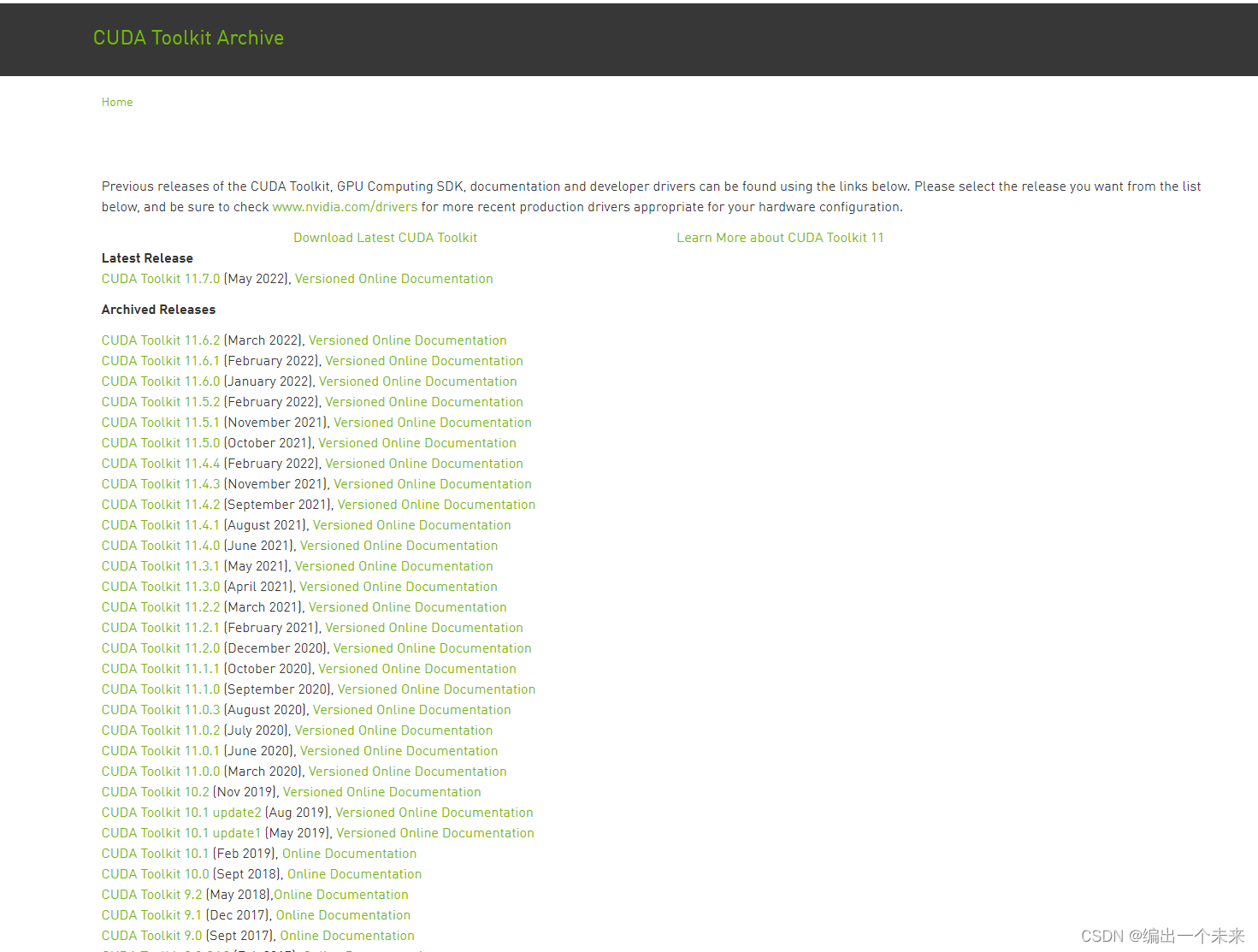Image resolution: width=1258 pixels, height=952 pixels.
Task: Open documentation link for CUDA 11.5.1
Action: tap(433, 423)
